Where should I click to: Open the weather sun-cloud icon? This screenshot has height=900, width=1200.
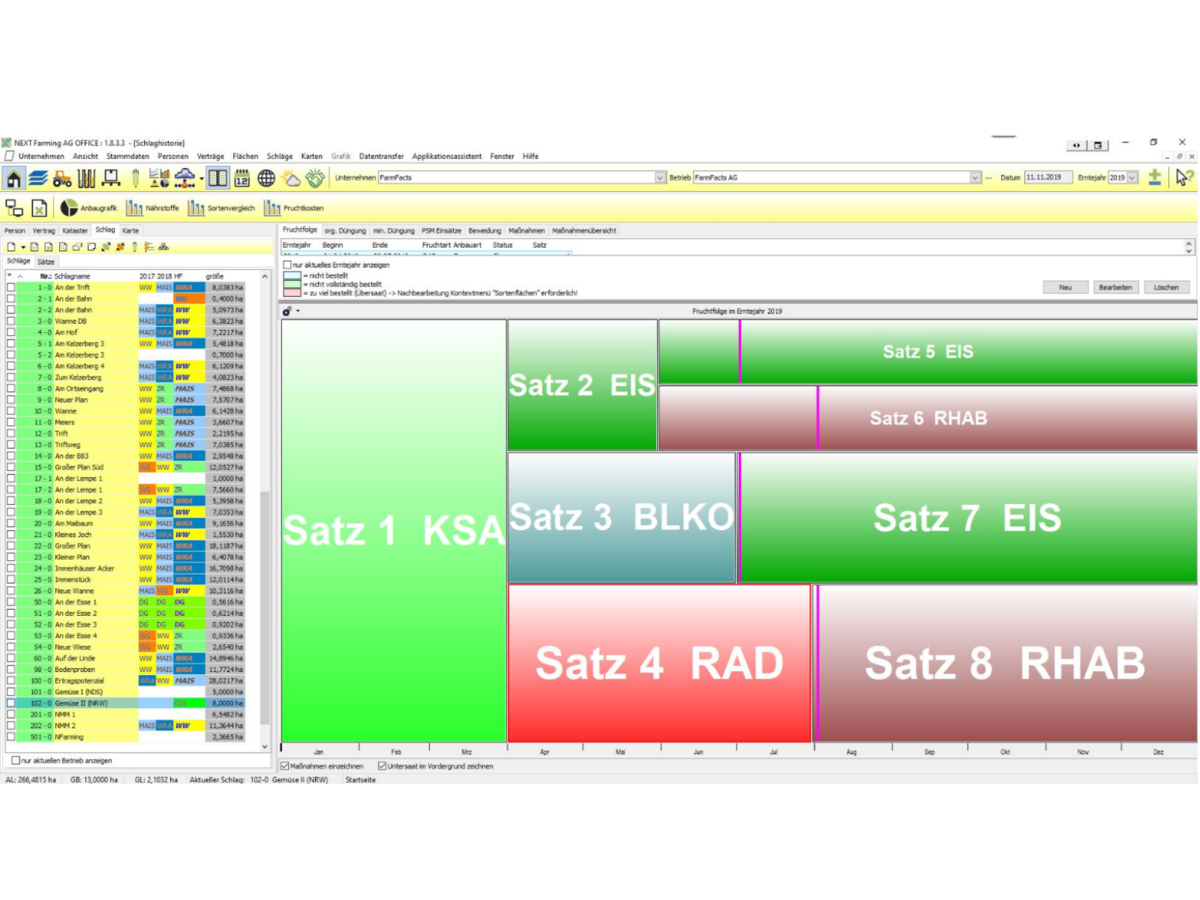[291, 179]
